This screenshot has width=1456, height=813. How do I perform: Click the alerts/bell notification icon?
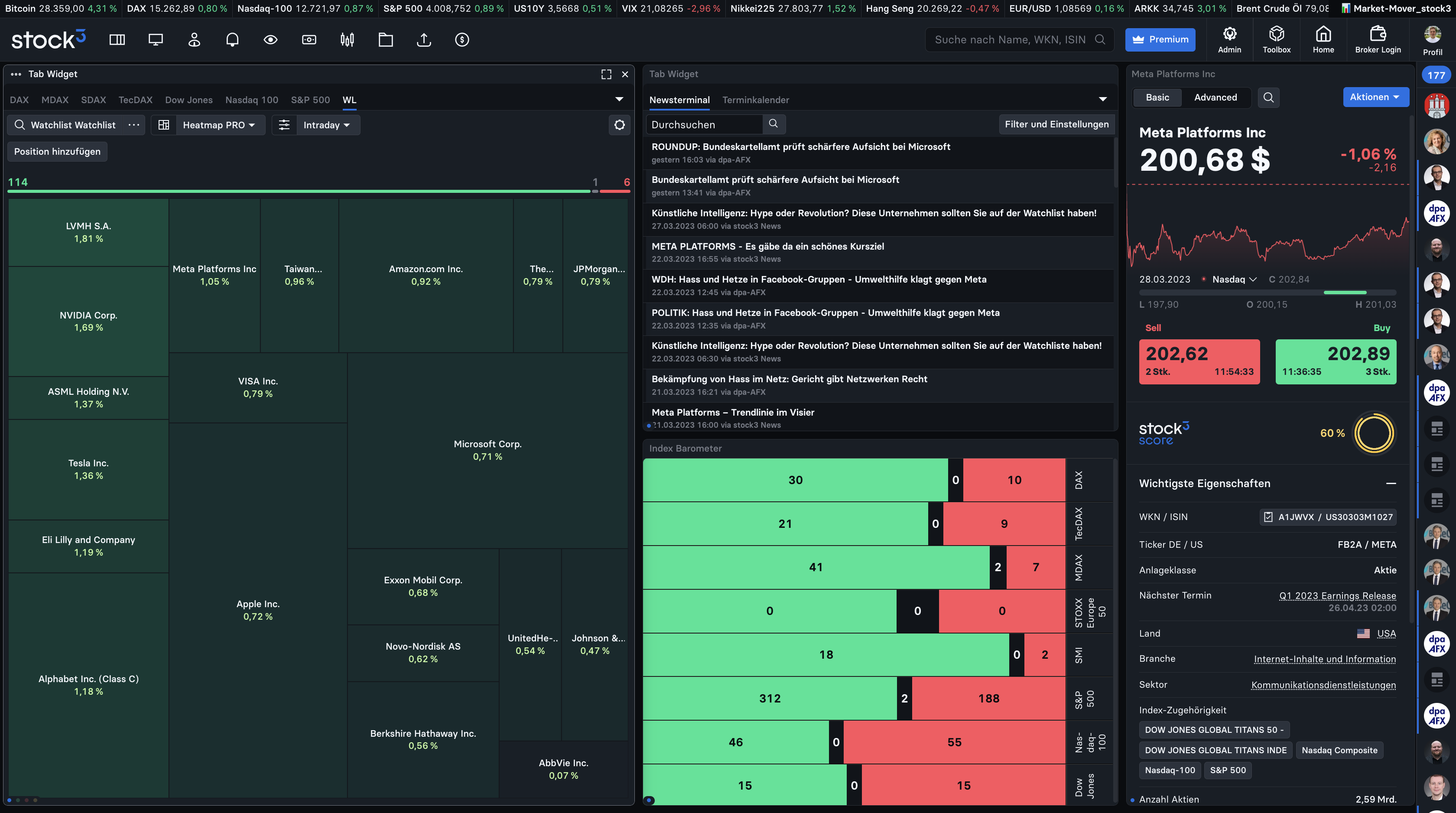pyautogui.click(x=231, y=39)
